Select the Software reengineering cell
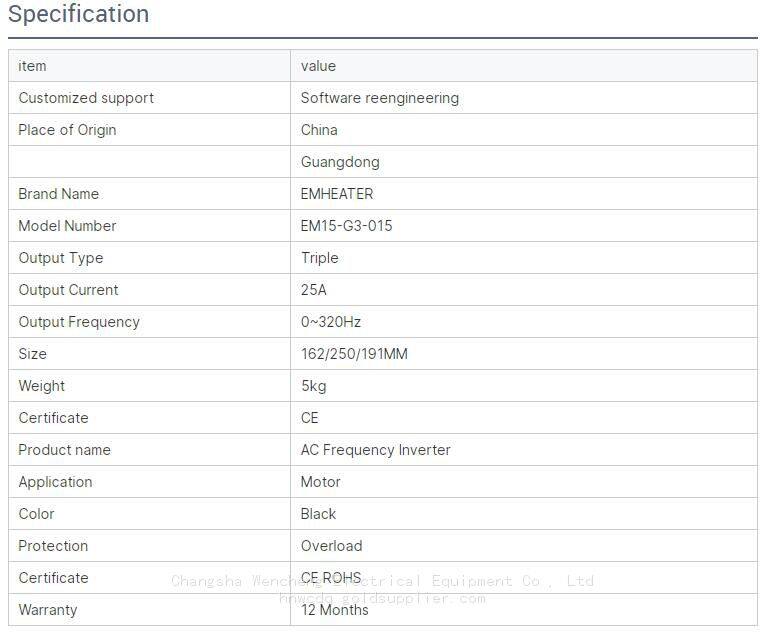This screenshot has height=632, width=760. tap(380, 98)
